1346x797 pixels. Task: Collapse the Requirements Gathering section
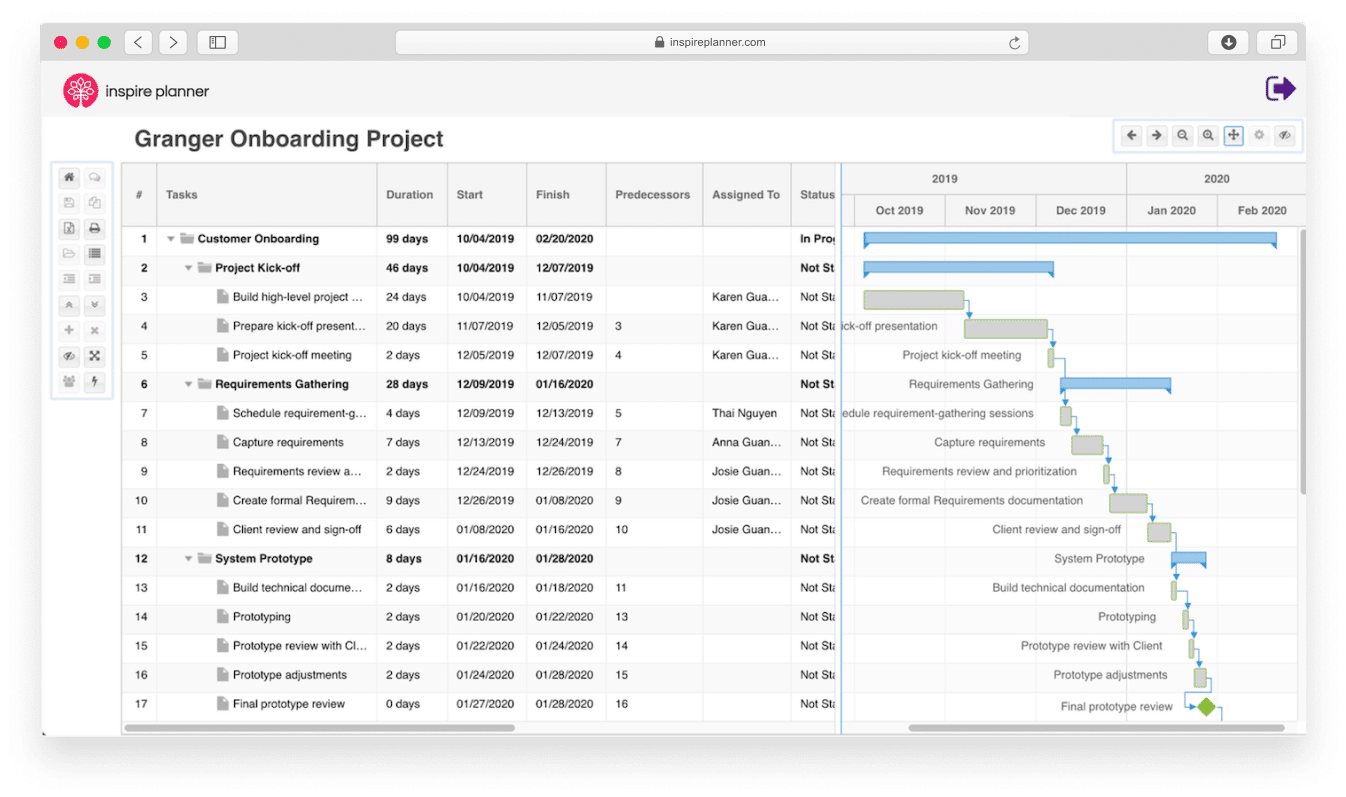click(188, 384)
